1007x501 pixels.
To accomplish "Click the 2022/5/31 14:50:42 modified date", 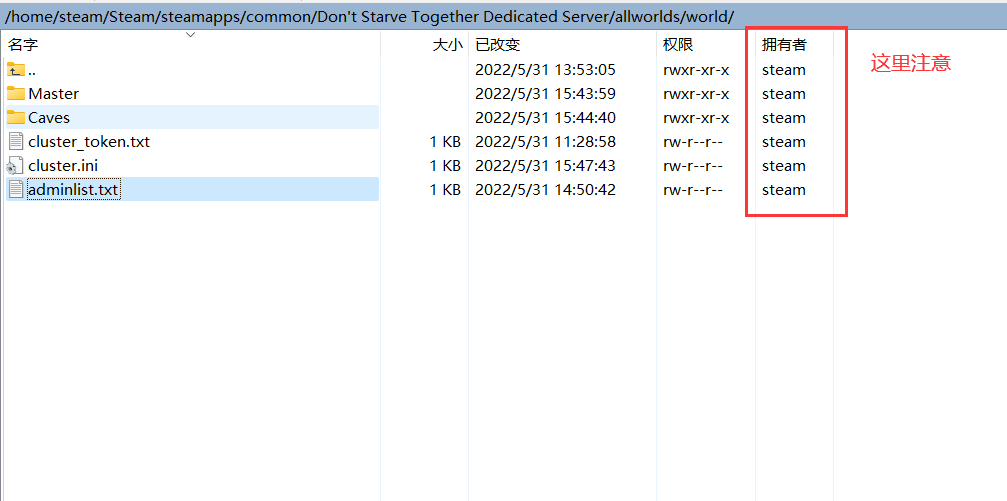I will tap(545, 189).
